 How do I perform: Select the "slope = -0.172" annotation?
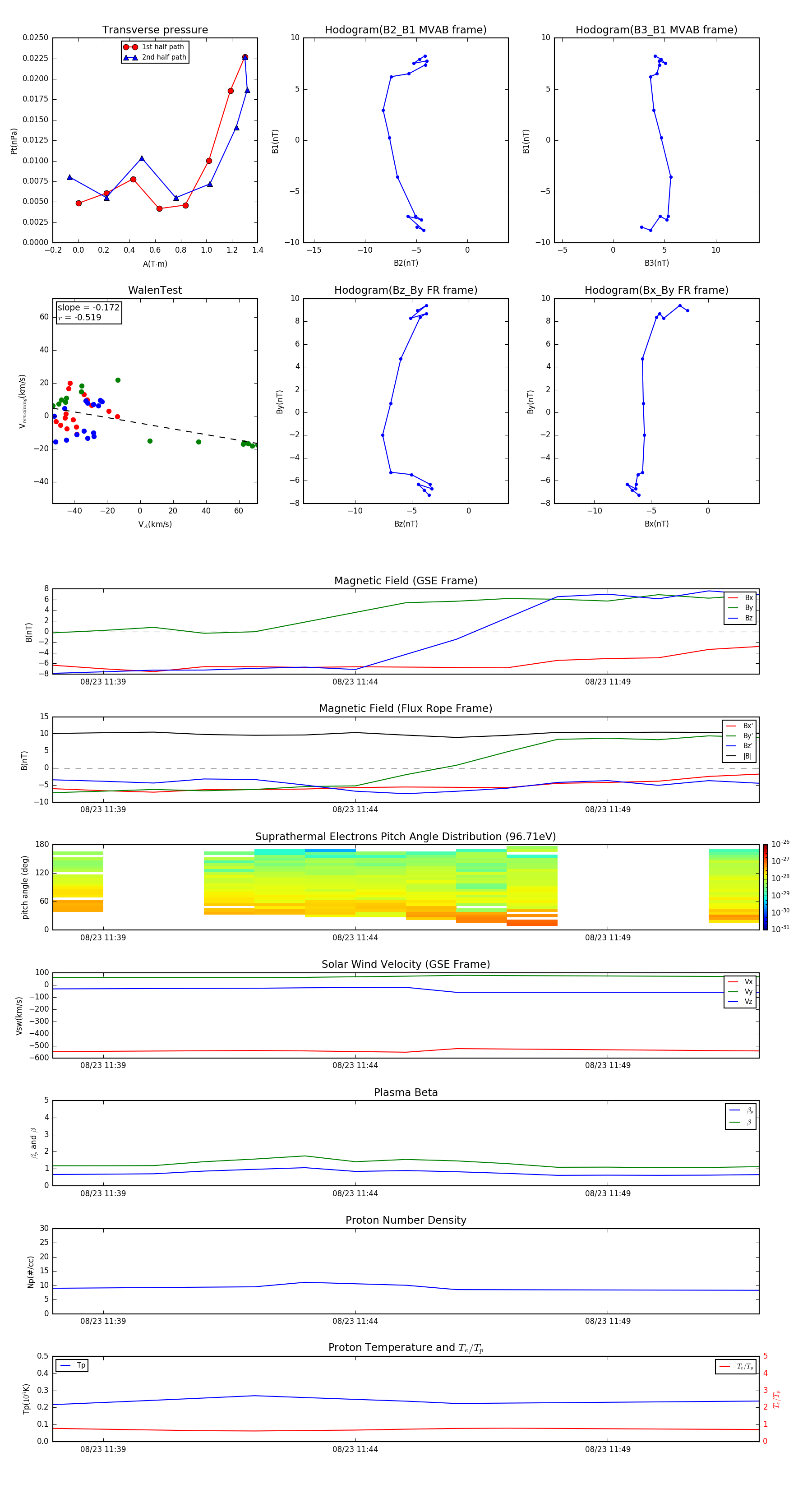tap(88, 308)
